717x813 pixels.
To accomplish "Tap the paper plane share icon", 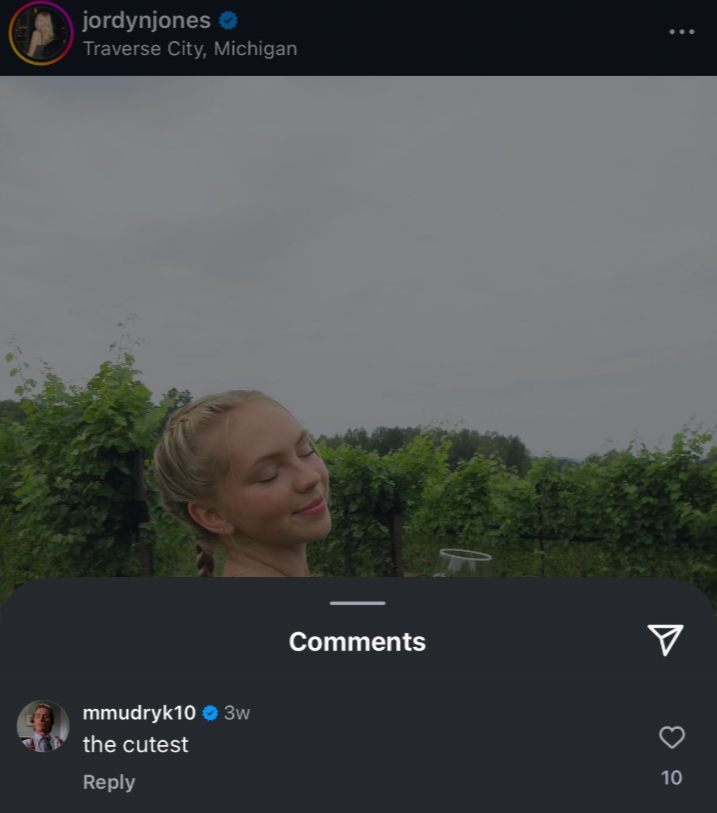I will (665, 640).
